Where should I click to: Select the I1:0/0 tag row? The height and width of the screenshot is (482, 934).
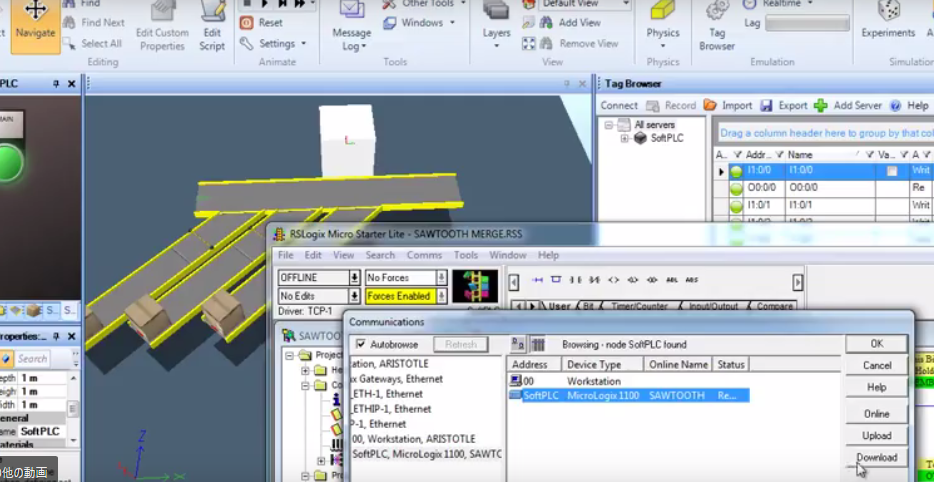(824, 171)
